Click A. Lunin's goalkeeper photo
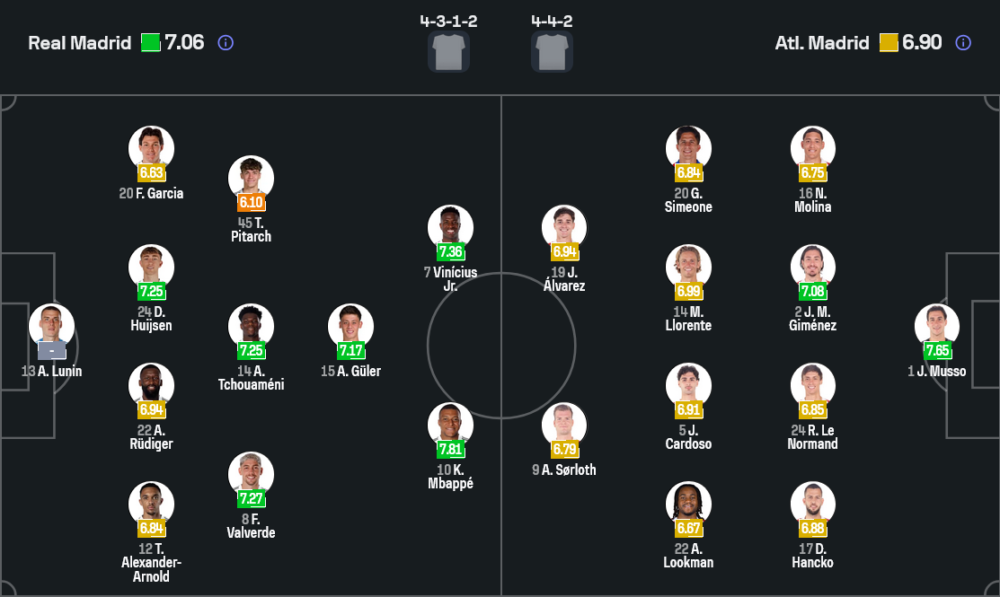1000x597 pixels. coord(52,326)
